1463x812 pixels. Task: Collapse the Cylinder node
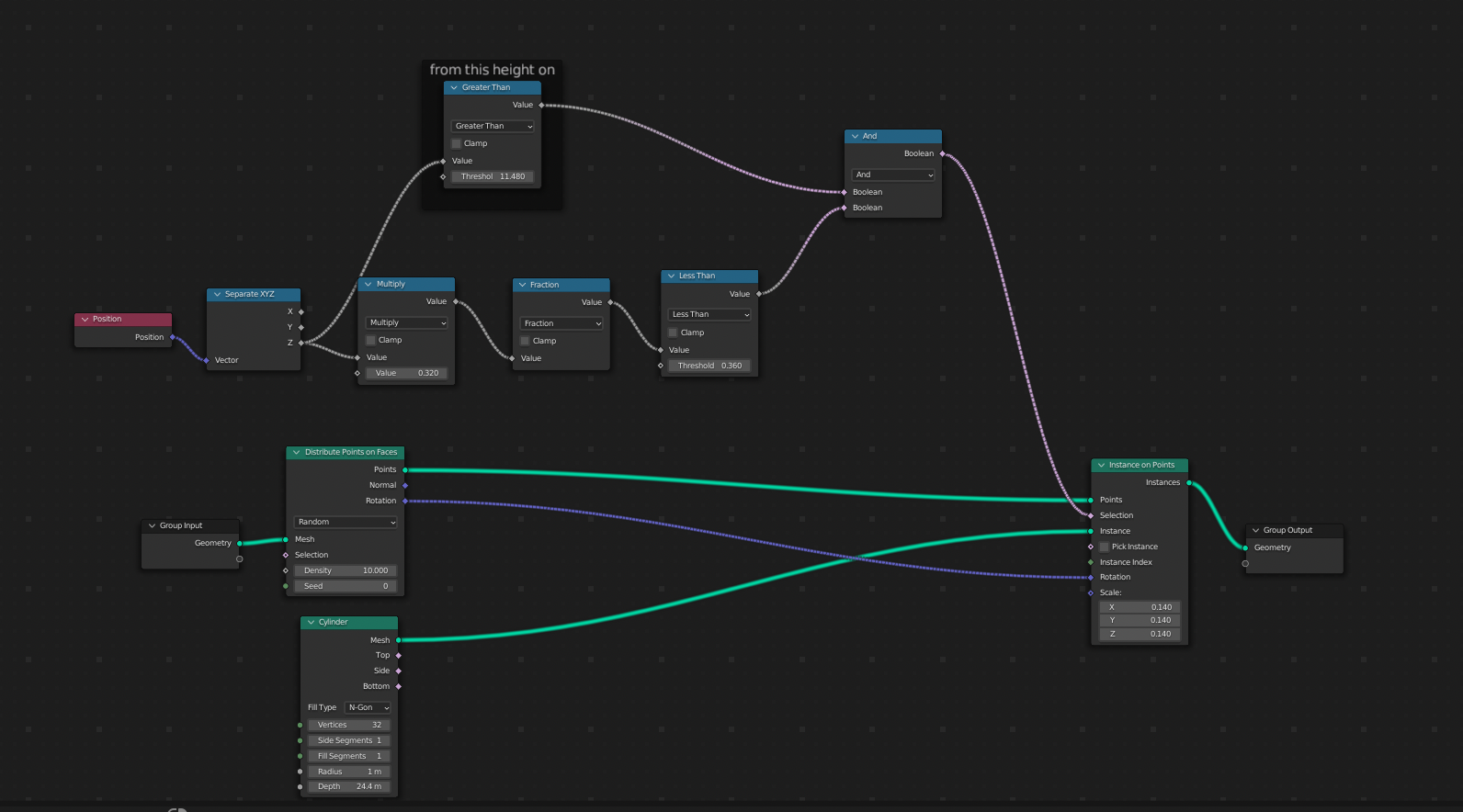pos(311,623)
